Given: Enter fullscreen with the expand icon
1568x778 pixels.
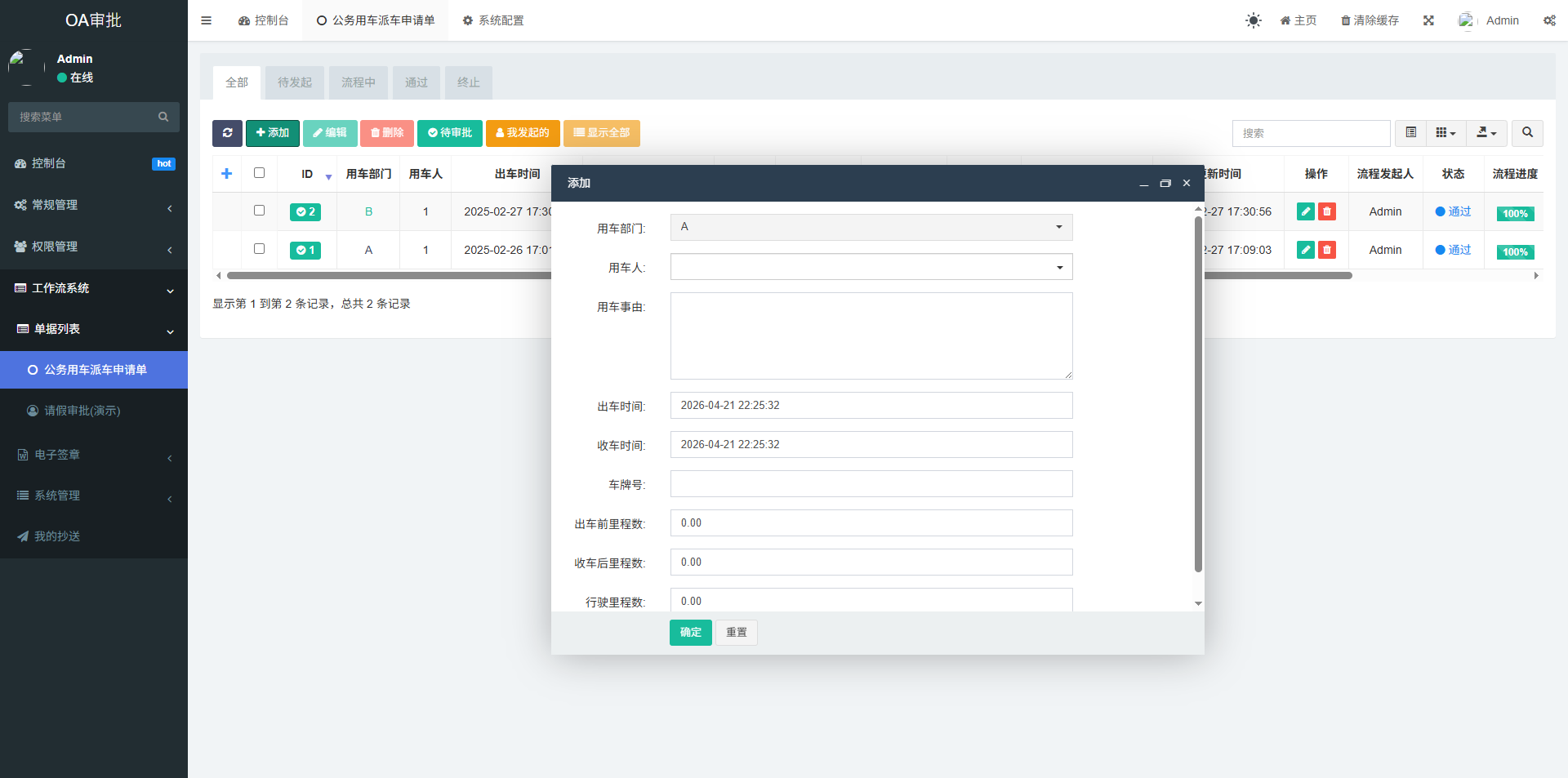Looking at the screenshot, I should (x=1428, y=20).
